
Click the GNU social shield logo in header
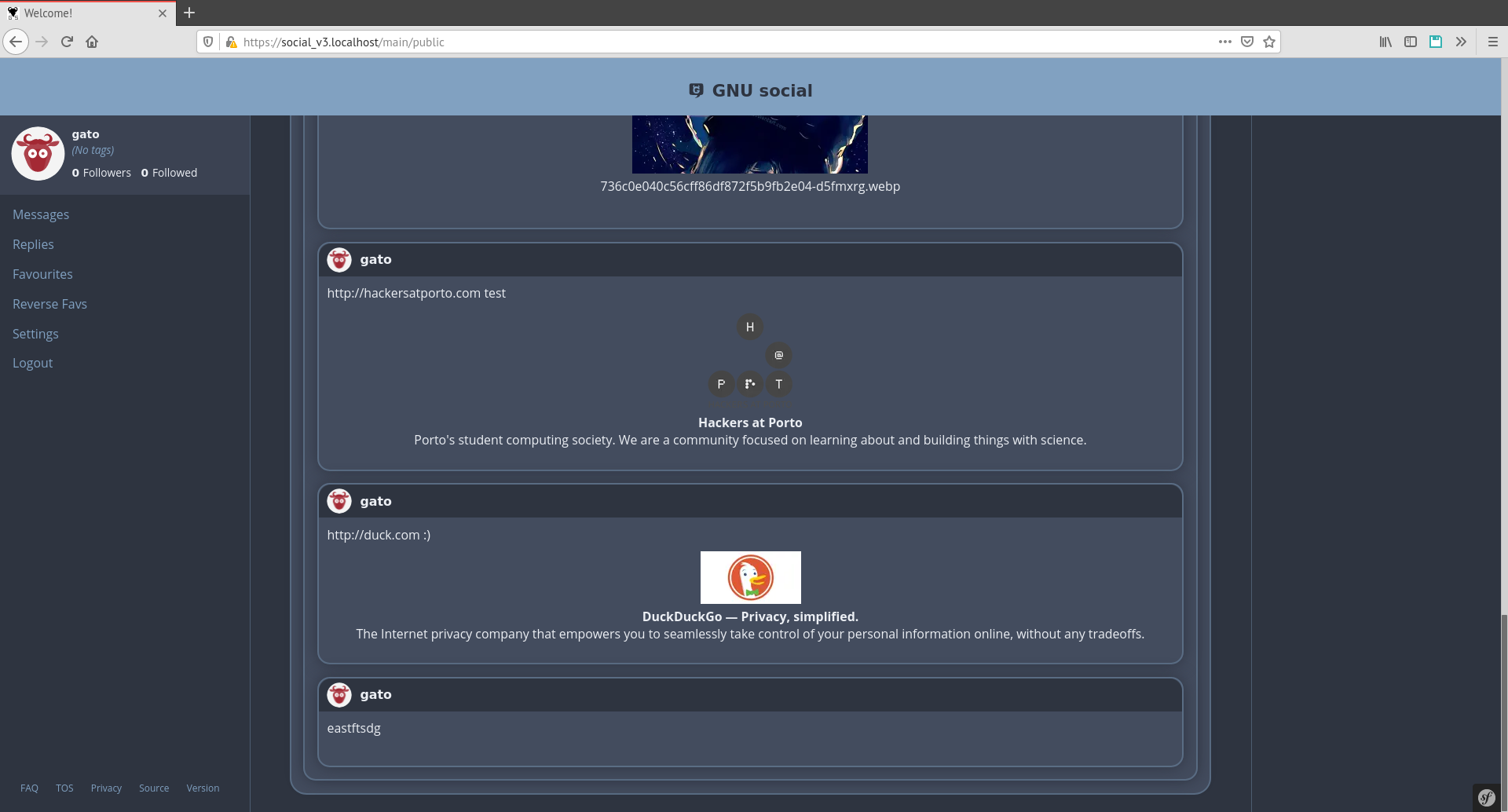click(x=696, y=90)
